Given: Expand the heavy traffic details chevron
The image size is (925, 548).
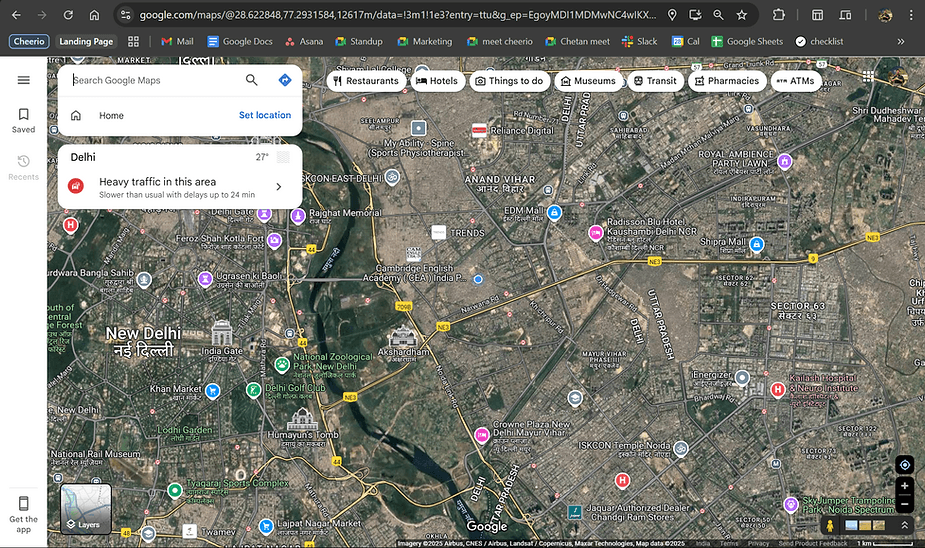Looking at the screenshot, I should (x=279, y=187).
